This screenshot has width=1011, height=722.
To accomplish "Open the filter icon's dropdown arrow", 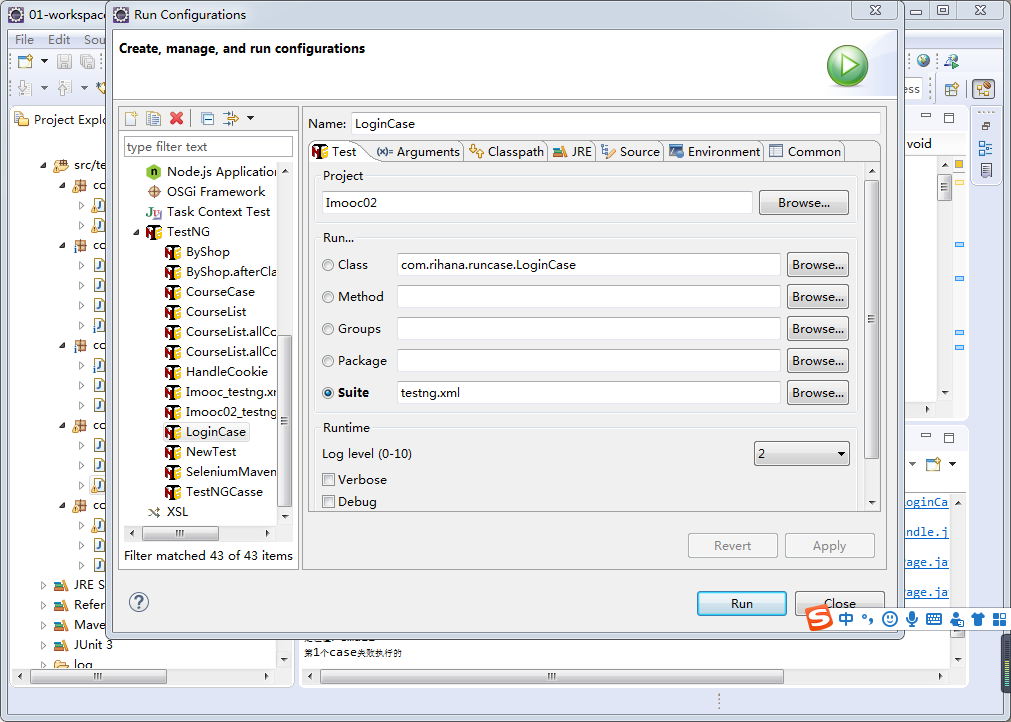I will (x=250, y=118).
